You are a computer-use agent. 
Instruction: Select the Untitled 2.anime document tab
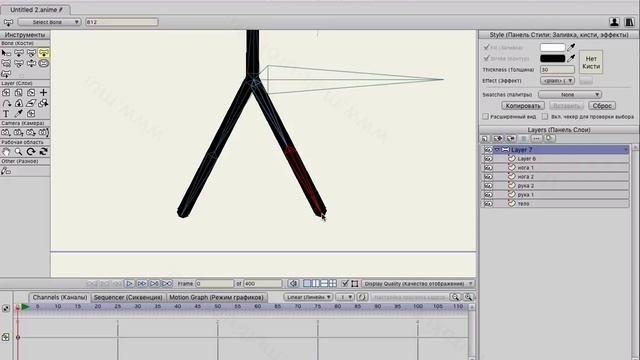[x=36, y=9]
